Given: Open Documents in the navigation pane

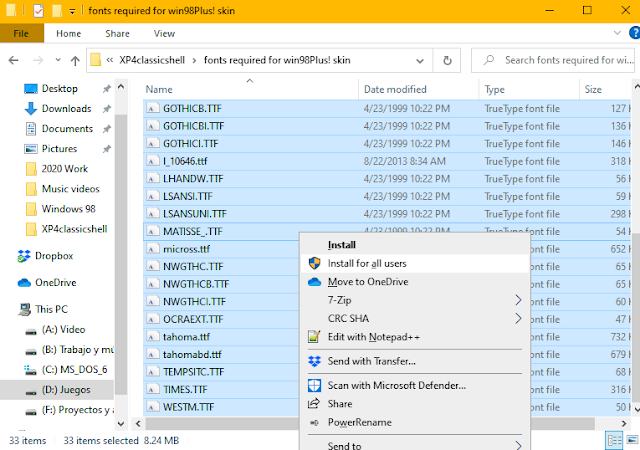Looking at the screenshot, I should coord(67,128).
